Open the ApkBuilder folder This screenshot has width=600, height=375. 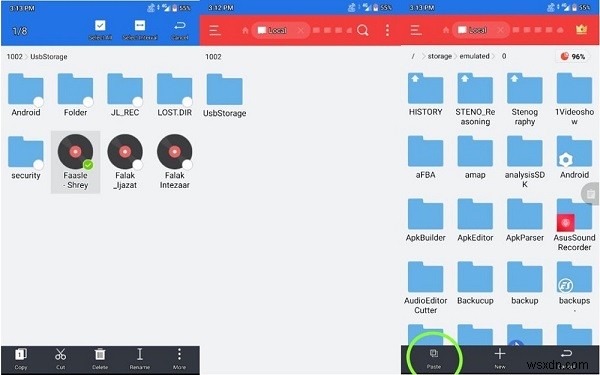point(426,220)
